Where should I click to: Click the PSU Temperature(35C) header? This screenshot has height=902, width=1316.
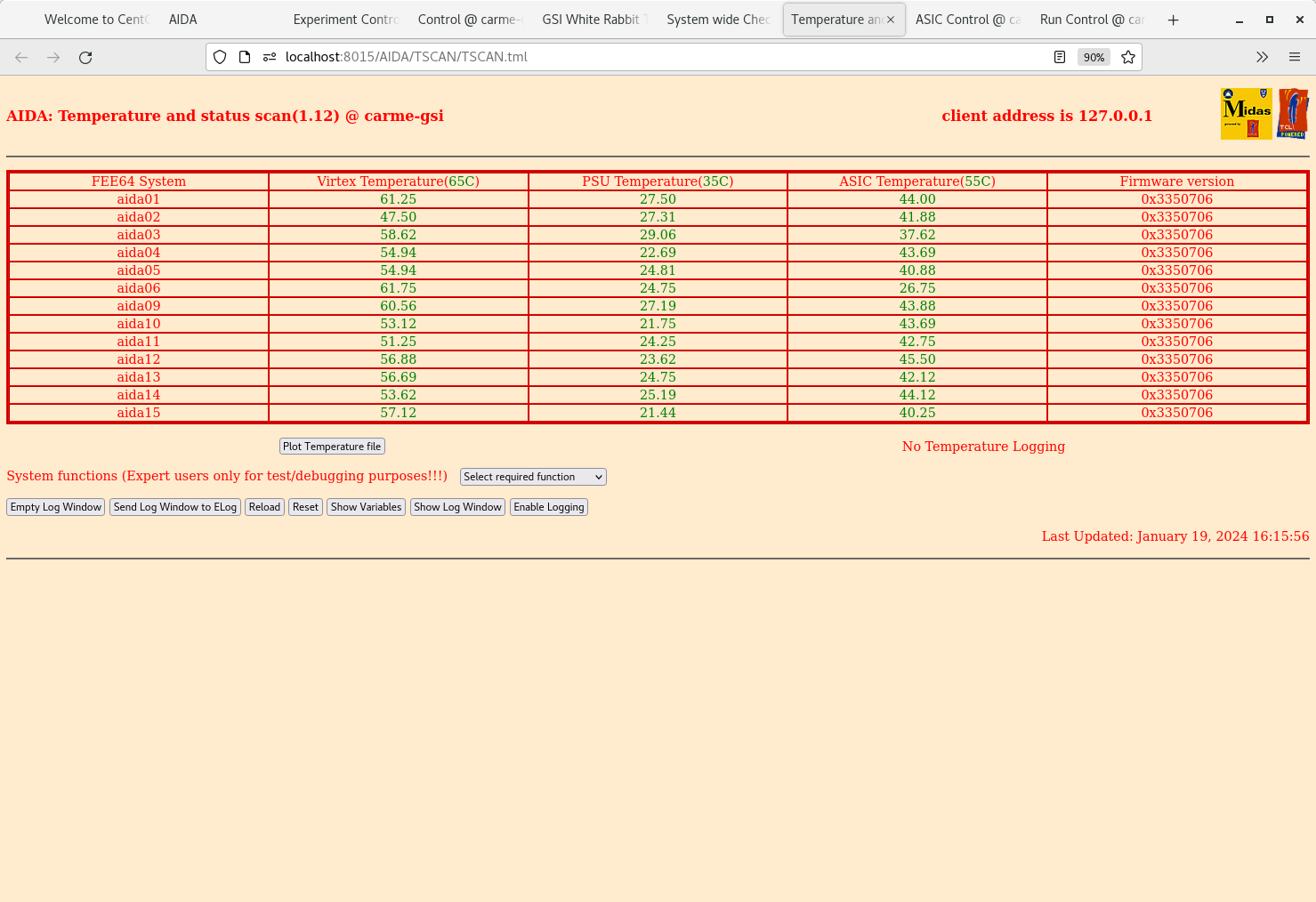tap(658, 181)
